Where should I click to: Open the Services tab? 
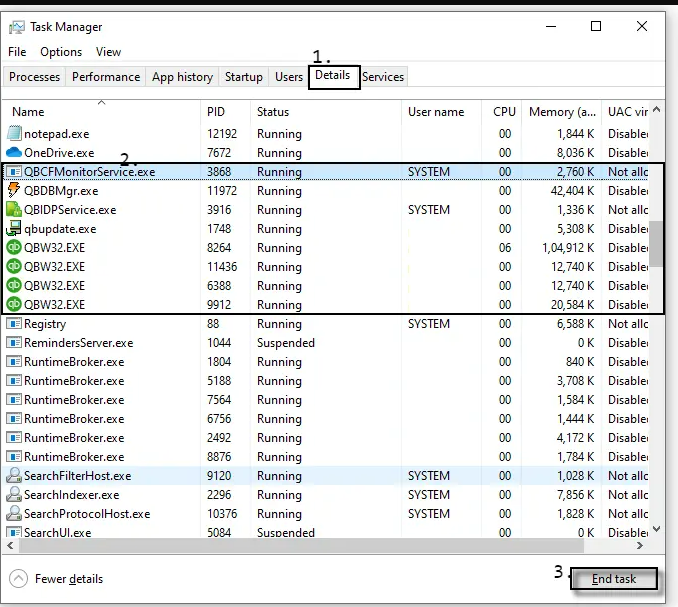click(x=383, y=77)
